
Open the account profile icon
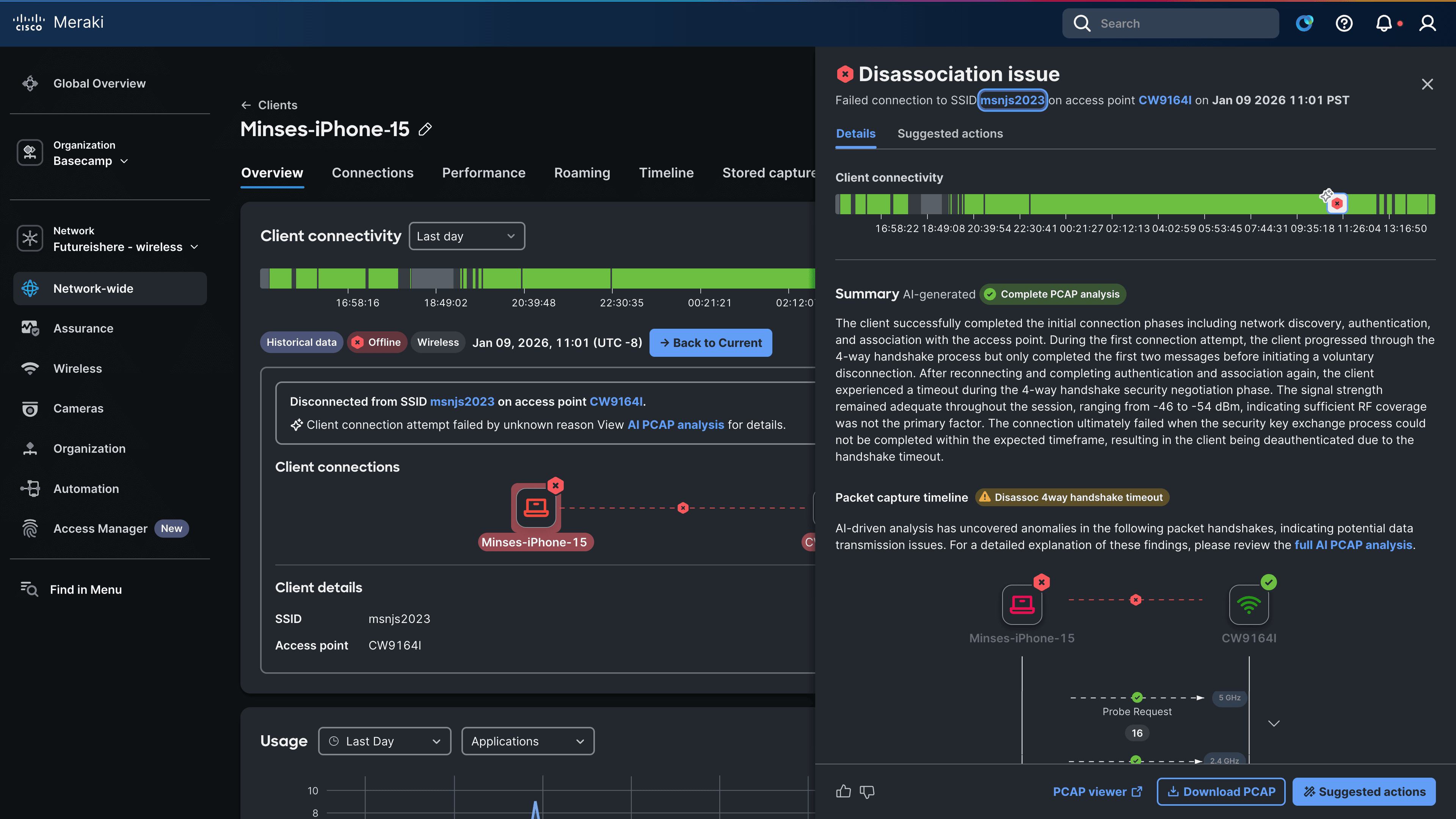(x=1426, y=23)
